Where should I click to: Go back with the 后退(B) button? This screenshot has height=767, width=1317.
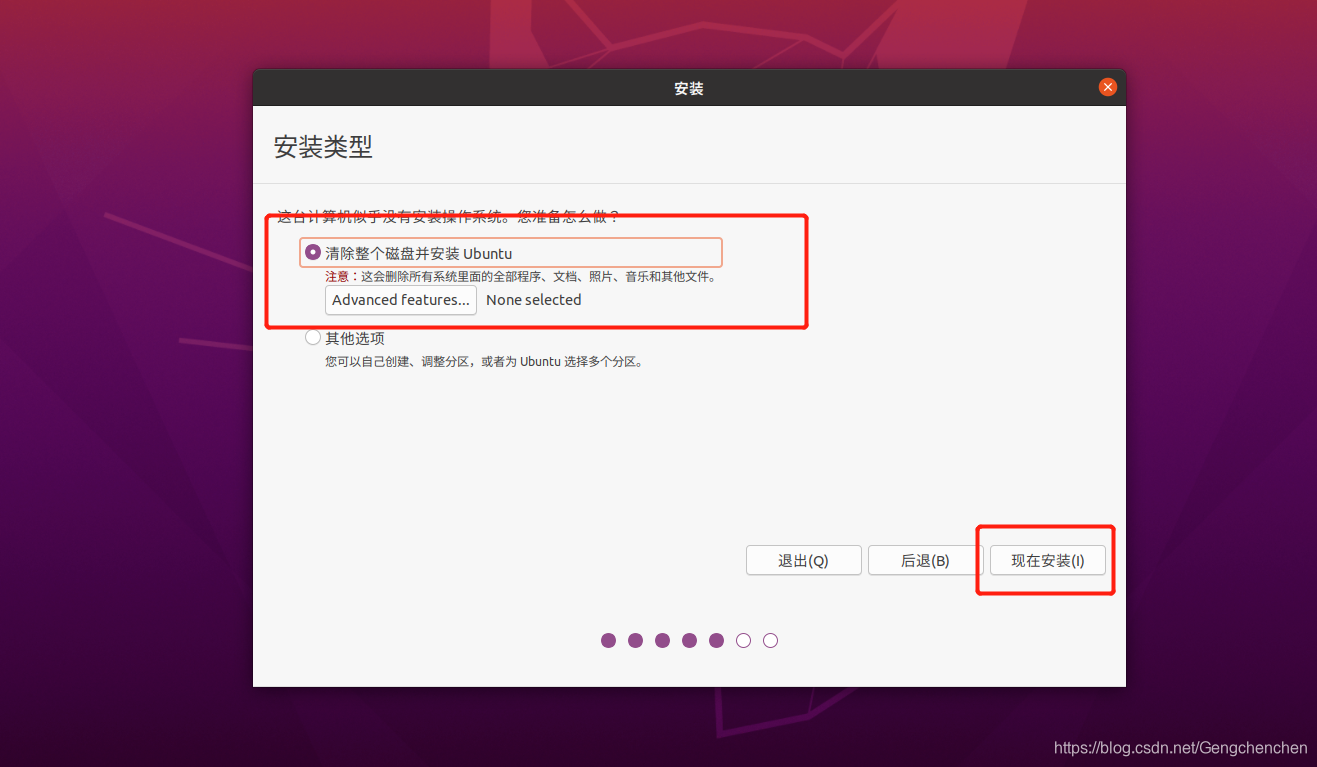(x=925, y=560)
